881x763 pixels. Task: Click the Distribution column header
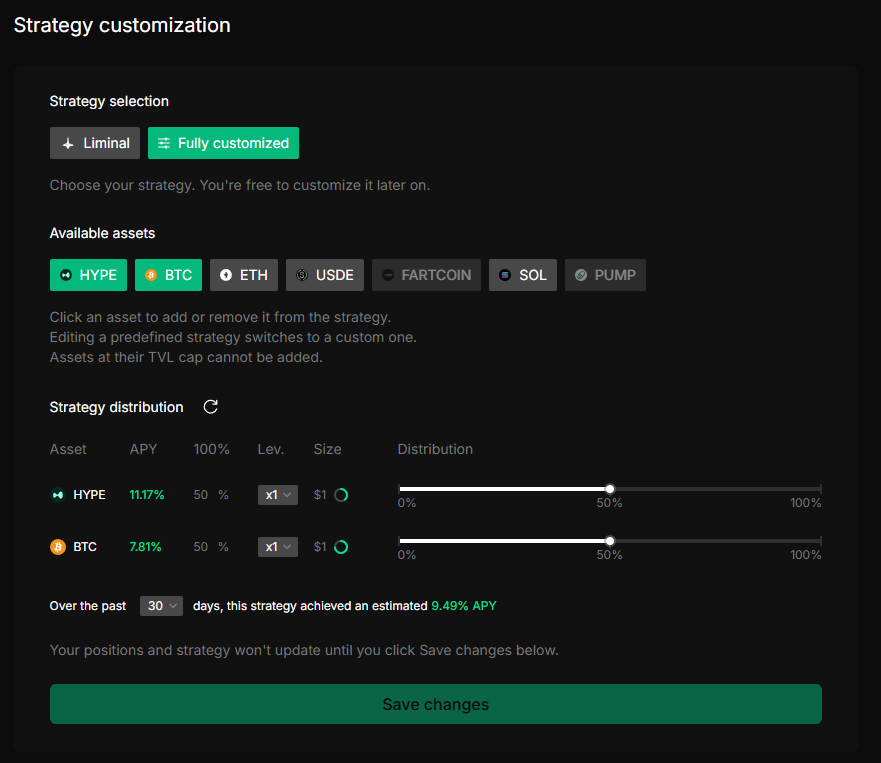[x=435, y=449]
